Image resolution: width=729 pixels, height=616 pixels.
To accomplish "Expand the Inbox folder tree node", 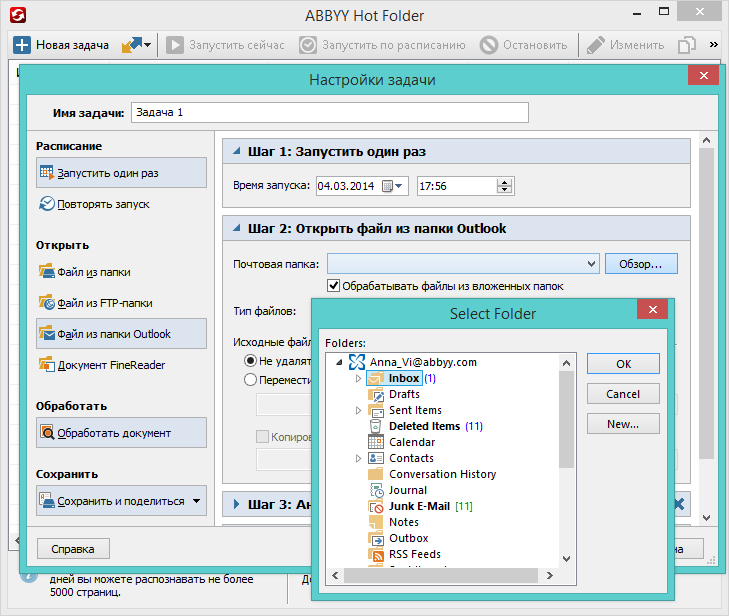I will point(358,378).
